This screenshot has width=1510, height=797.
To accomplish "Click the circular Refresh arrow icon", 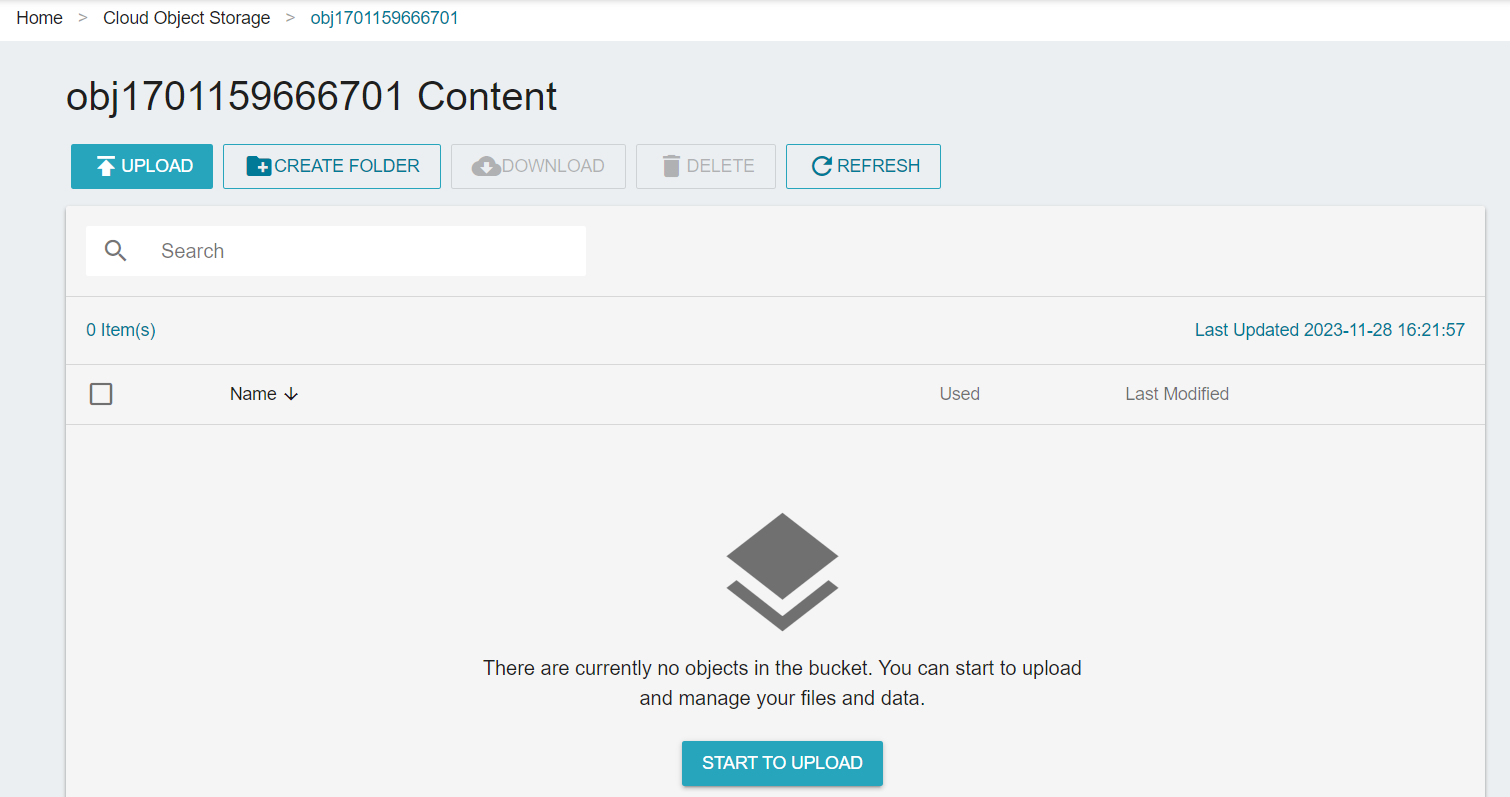I will coord(822,166).
